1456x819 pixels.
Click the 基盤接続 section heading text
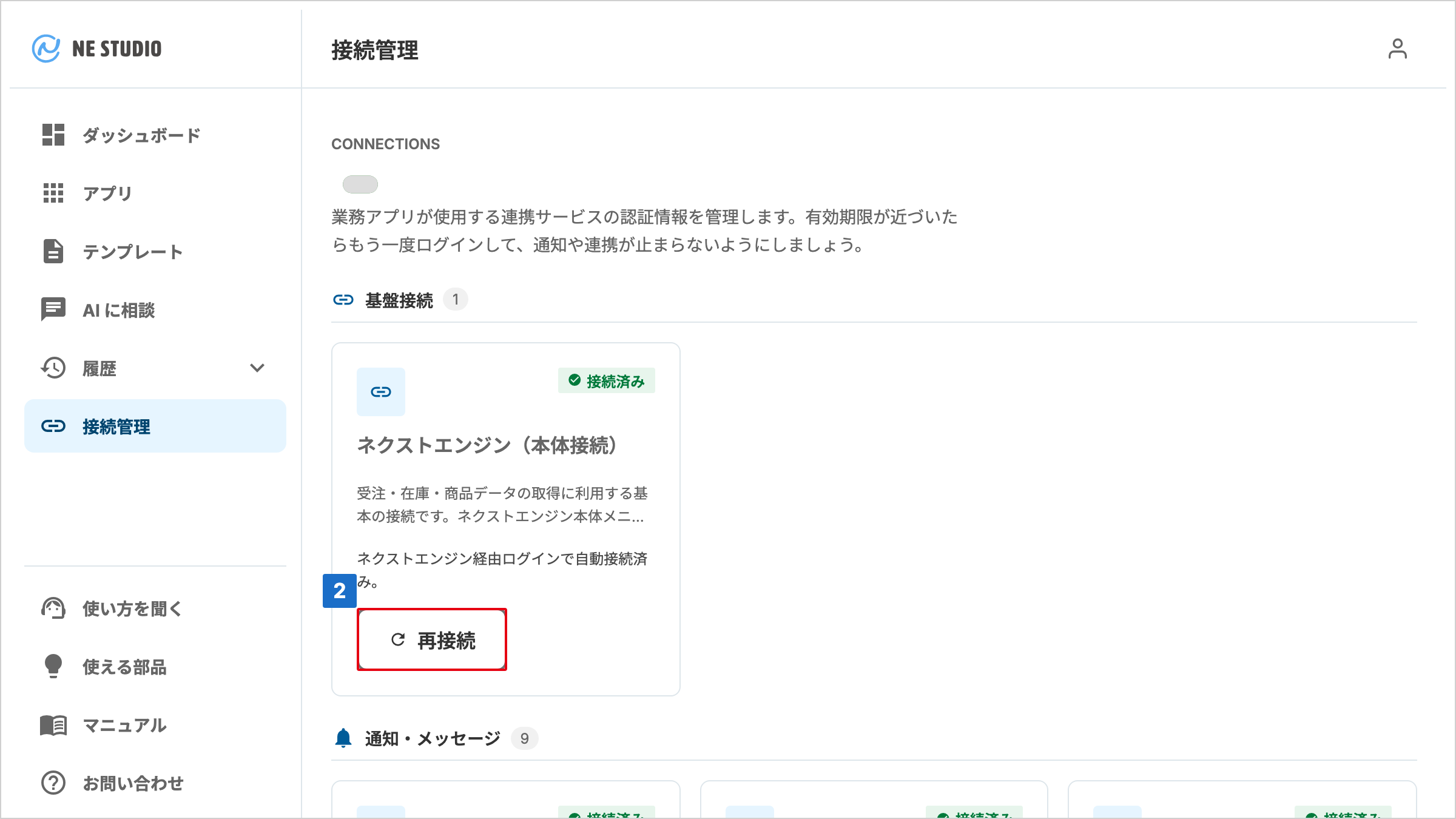pyautogui.click(x=399, y=300)
